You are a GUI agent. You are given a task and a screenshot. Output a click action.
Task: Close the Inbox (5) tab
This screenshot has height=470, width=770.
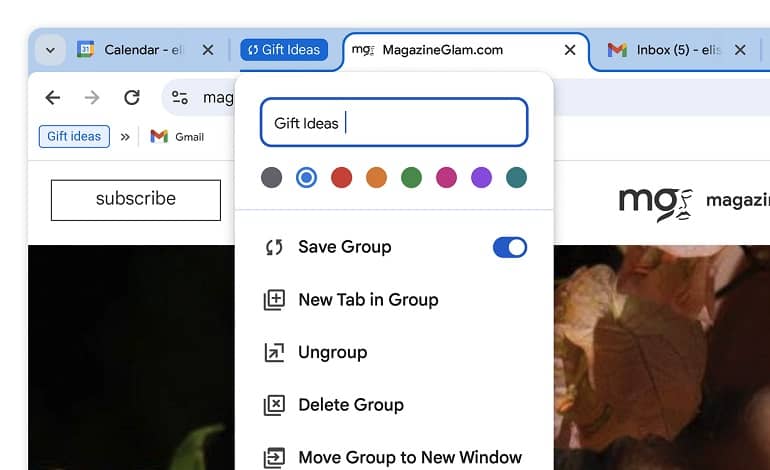(x=740, y=50)
